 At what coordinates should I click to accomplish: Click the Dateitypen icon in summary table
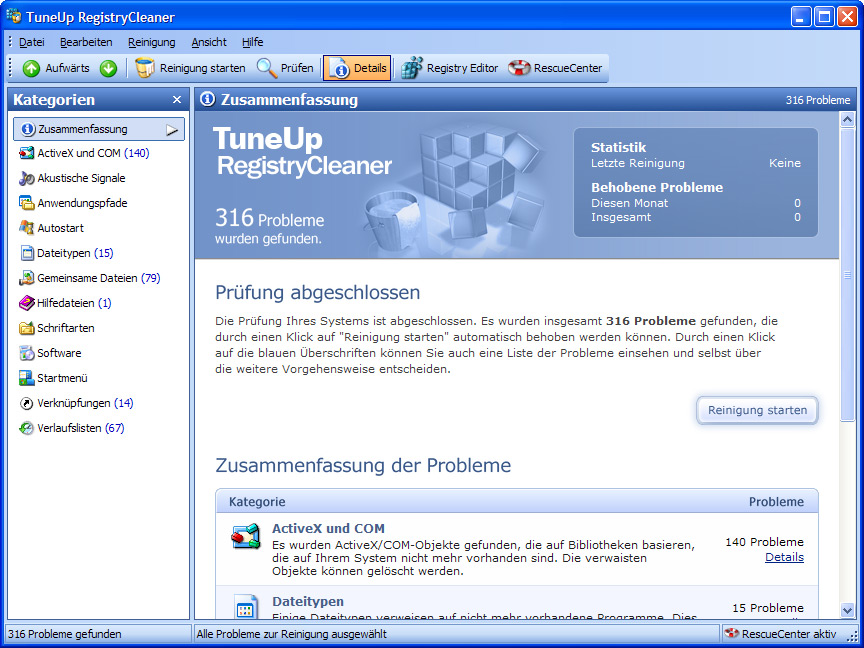[245, 606]
